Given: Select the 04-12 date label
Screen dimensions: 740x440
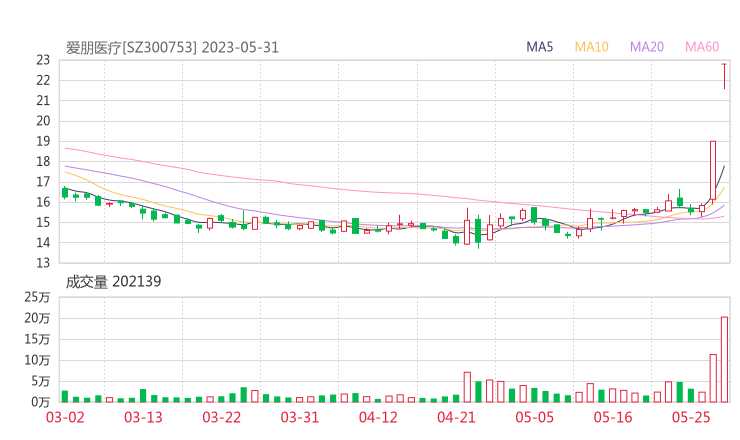Looking at the screenshot, I should pos(378,417).
